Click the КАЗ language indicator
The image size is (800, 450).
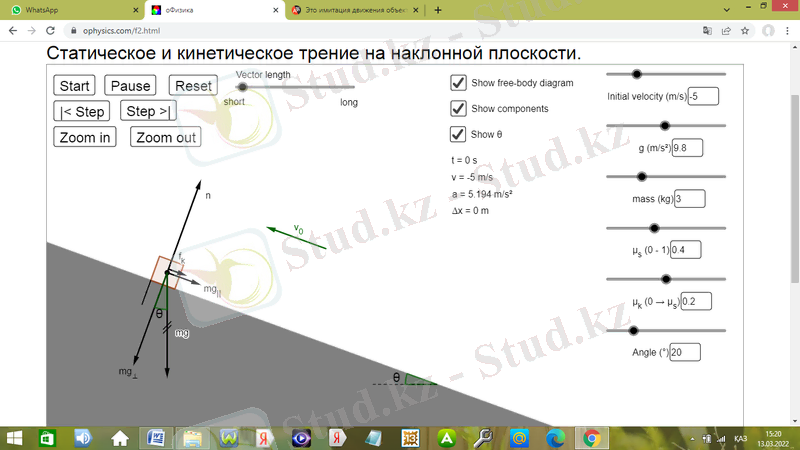740,439
